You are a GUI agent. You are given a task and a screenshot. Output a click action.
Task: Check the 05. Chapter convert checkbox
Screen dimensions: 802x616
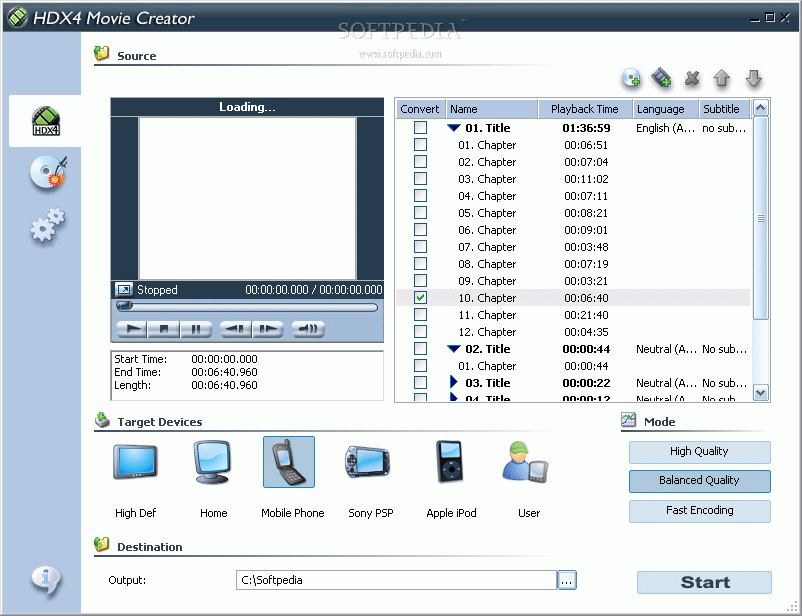pyautogui.click(x=420, y=212)
